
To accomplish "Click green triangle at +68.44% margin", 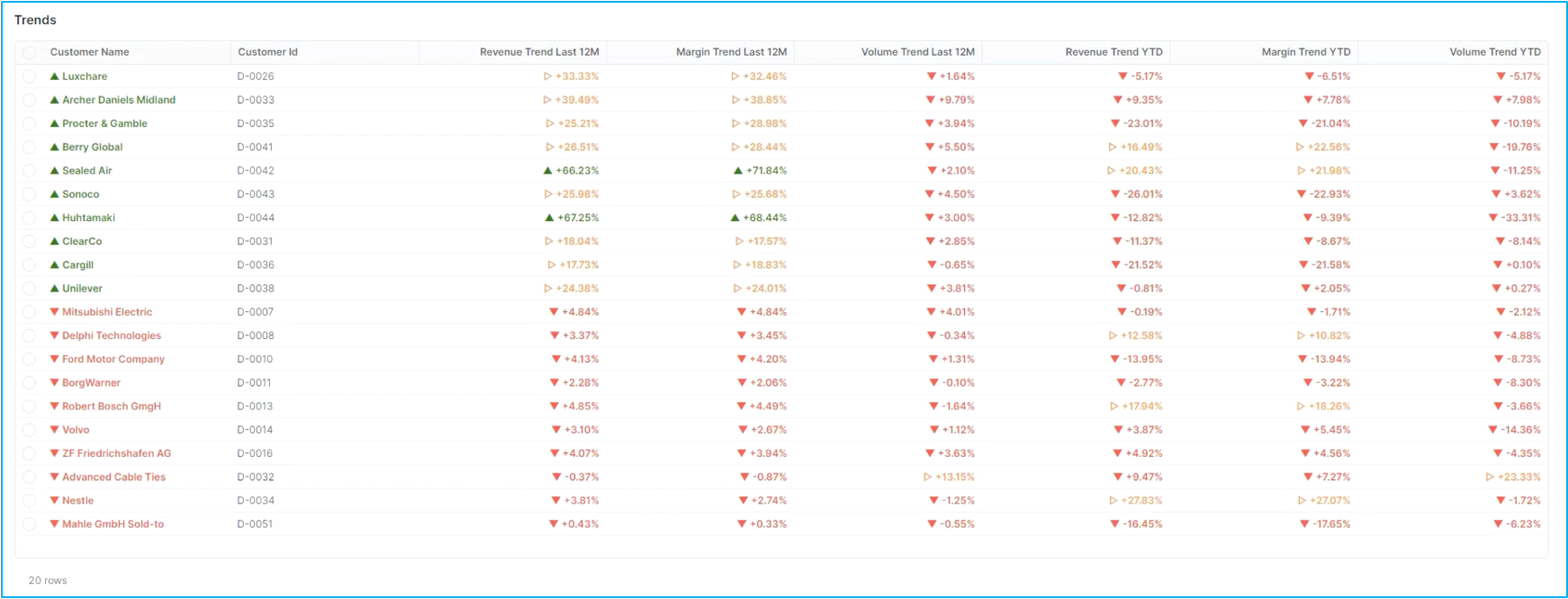I will [x=735, y=218].
